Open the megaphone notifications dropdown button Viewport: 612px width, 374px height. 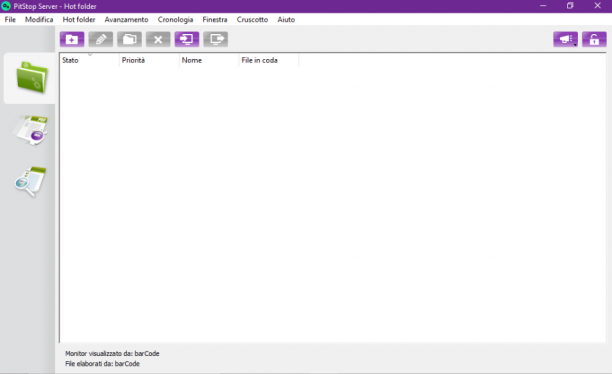pyautogui.click(x=566, y=39)
